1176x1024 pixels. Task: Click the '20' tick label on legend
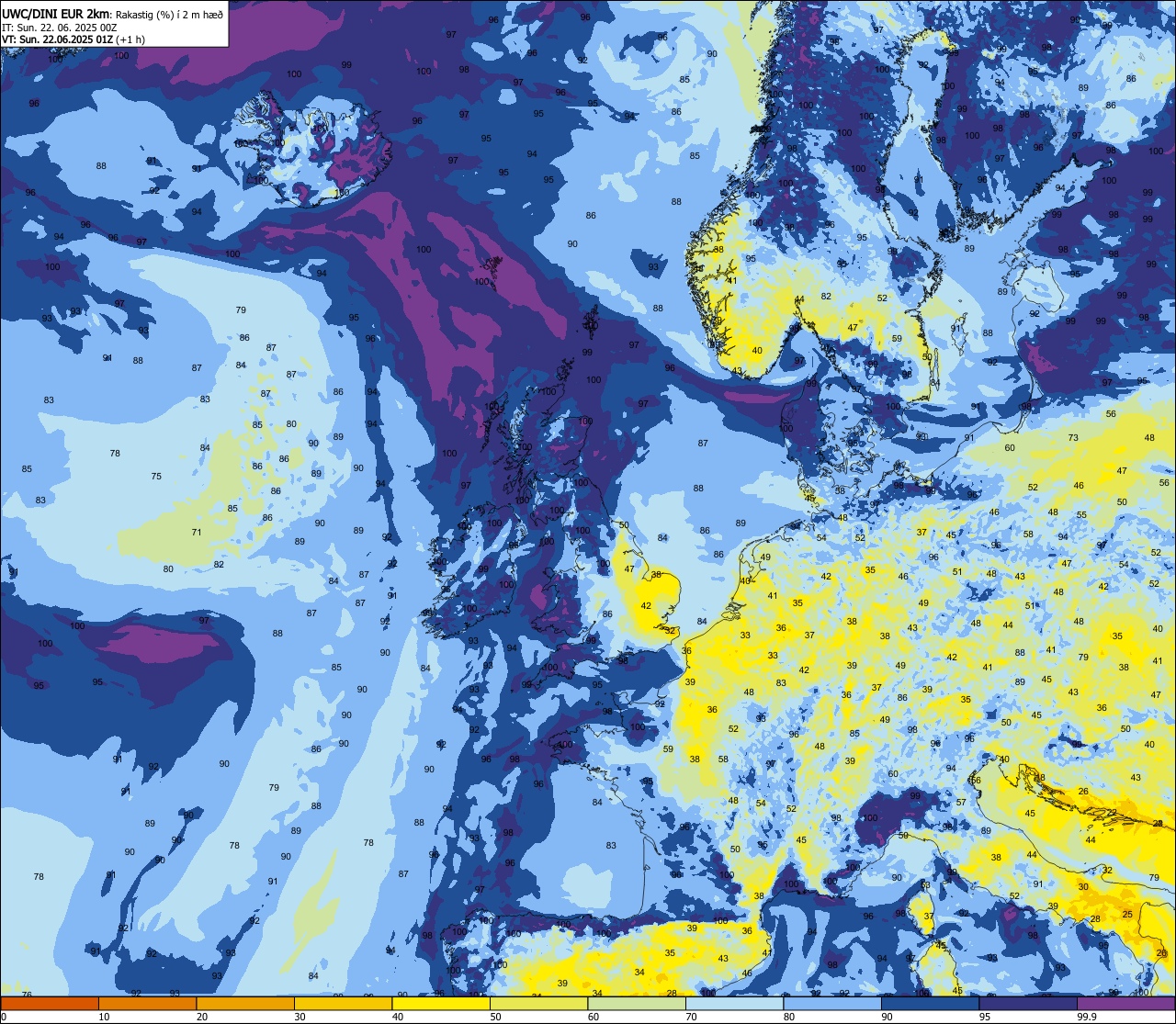tap(202, 1017)
